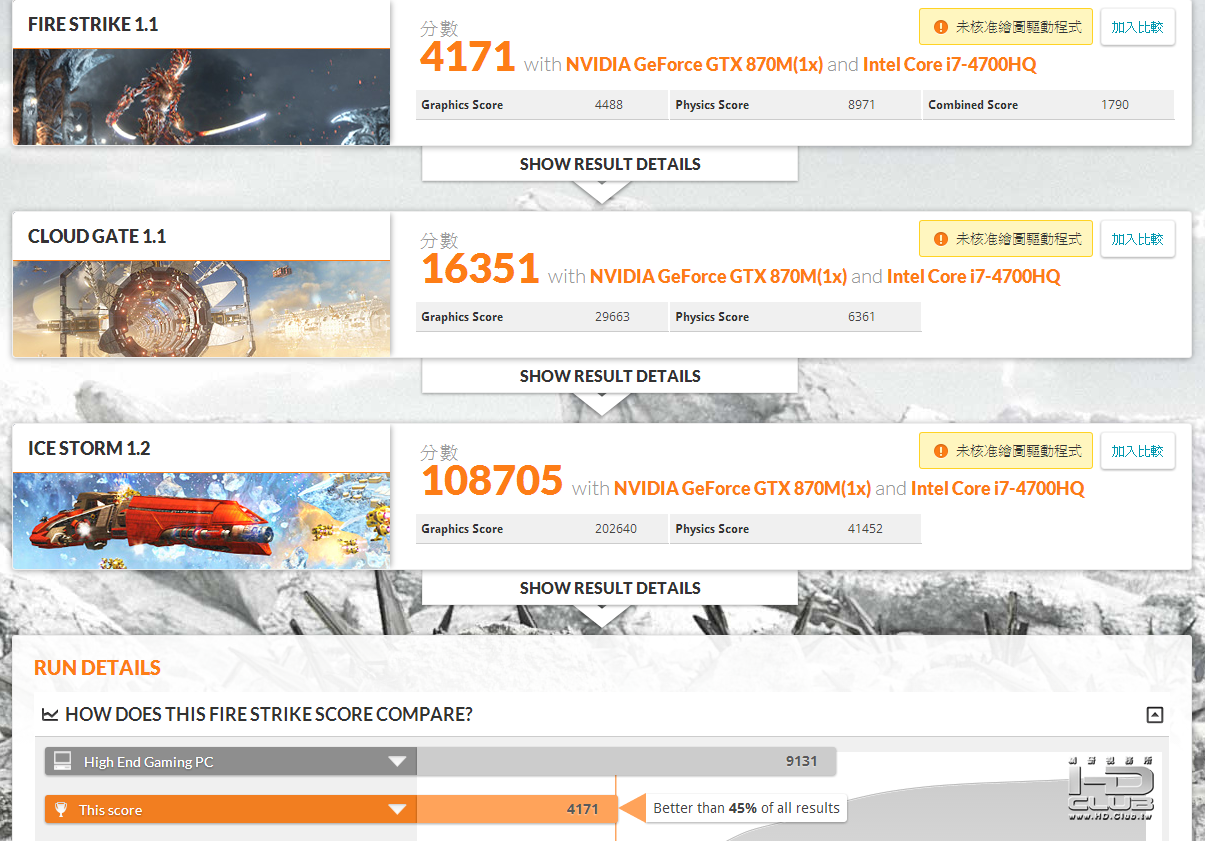1205x841 pixels.
Task: Click the Better than 45% of results tooltip
Action: point(746,808)
